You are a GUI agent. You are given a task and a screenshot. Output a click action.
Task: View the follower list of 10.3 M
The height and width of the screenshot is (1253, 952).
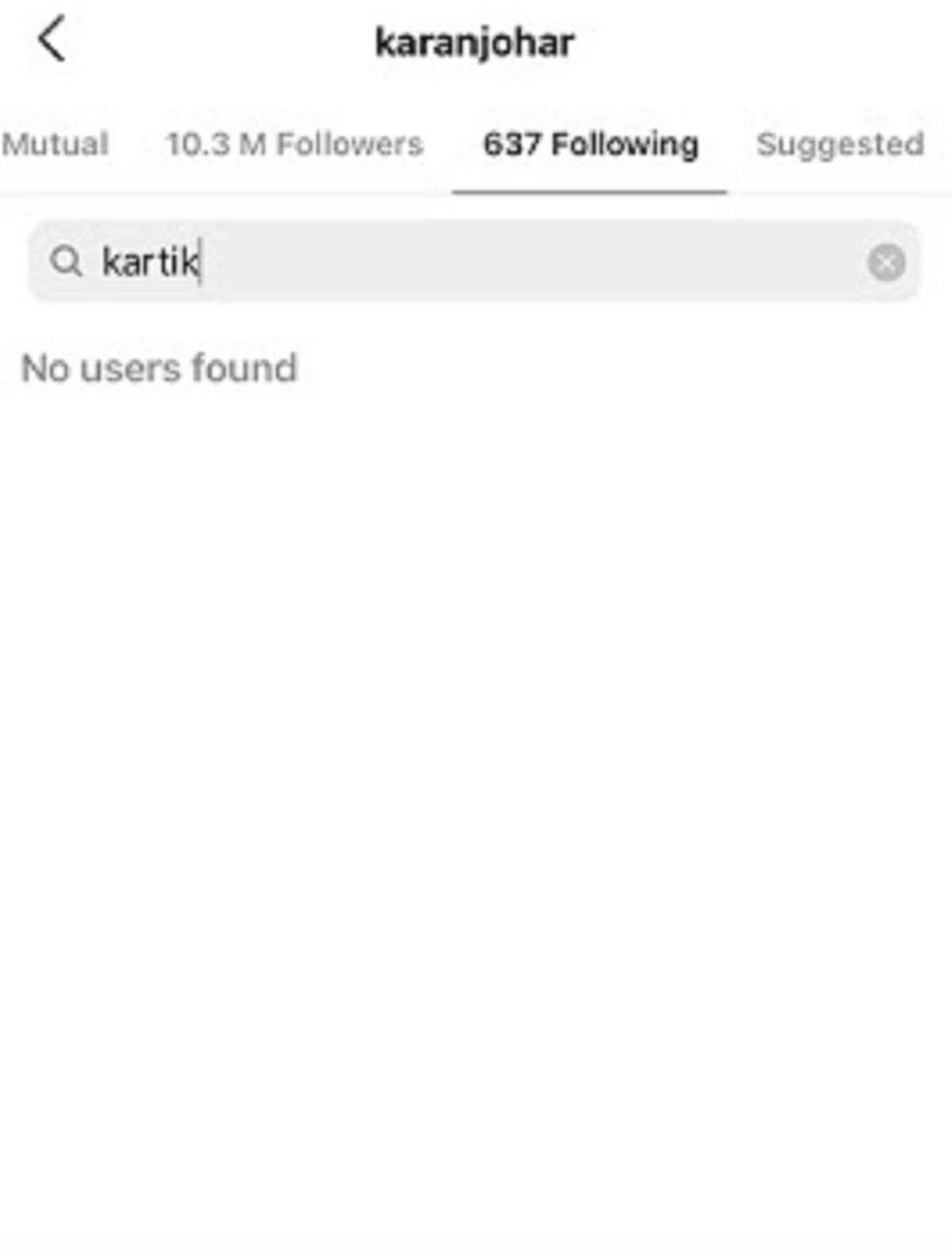tap(294, 144)
